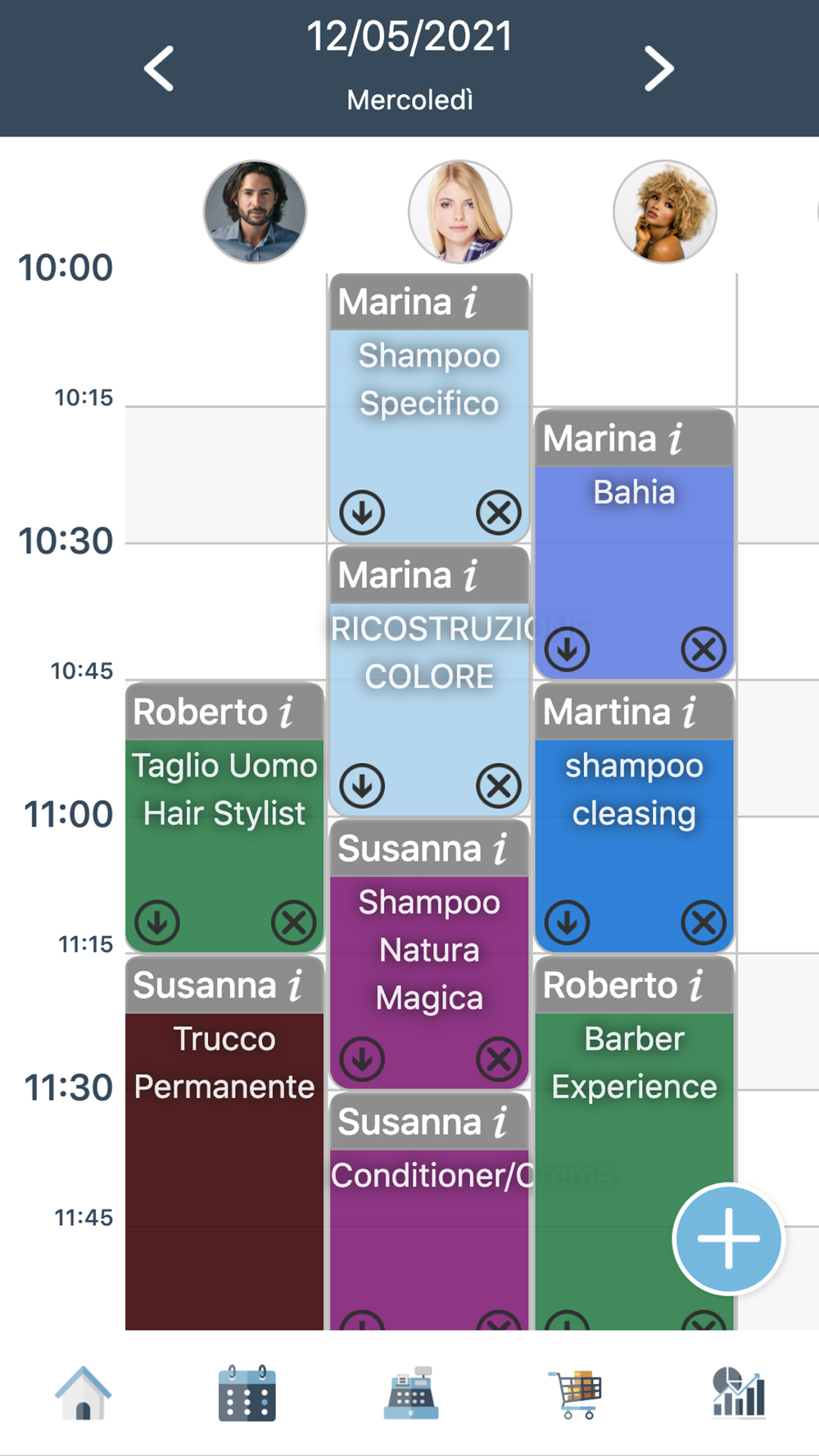
Task: Click the date 12/05/2021 header
Action: tap(409, 37)
